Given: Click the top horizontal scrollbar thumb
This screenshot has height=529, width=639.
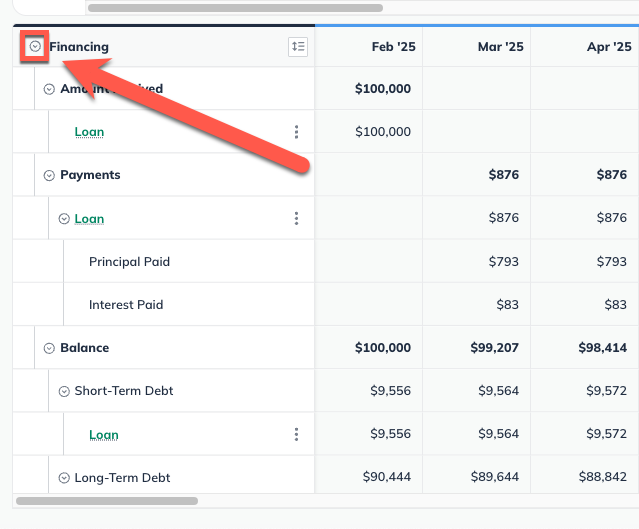Looking at the screenshot, I should (236, 8).
